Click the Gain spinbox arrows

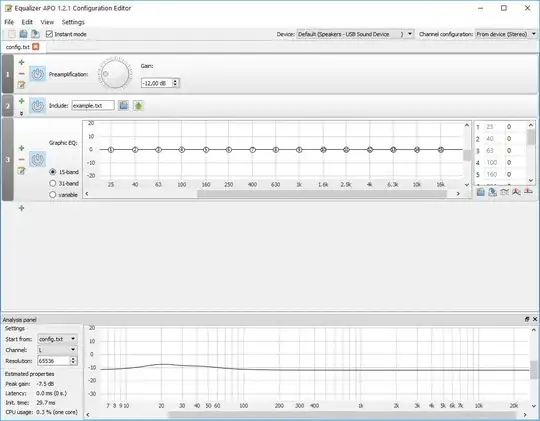click(x=175, y=83)
